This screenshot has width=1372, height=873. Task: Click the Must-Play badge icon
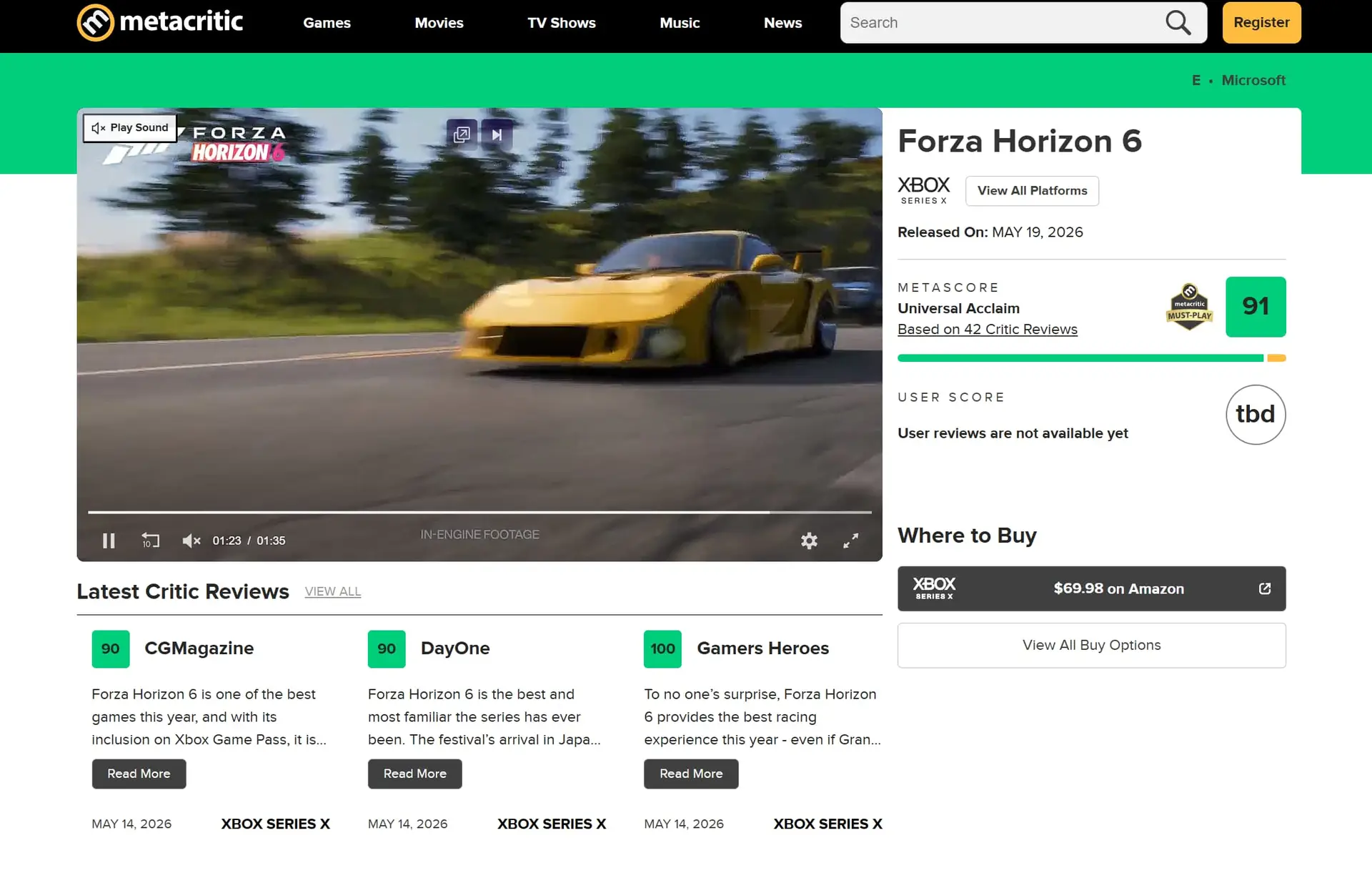[1189, 307]
